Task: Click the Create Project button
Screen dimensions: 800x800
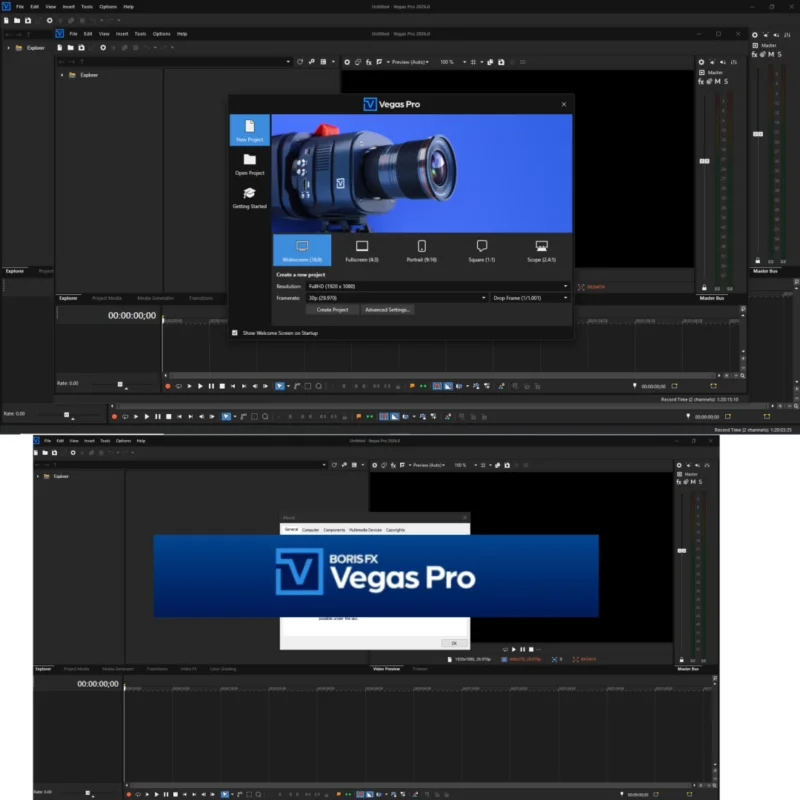Action: pyautogui.click(x=333, y=310)
